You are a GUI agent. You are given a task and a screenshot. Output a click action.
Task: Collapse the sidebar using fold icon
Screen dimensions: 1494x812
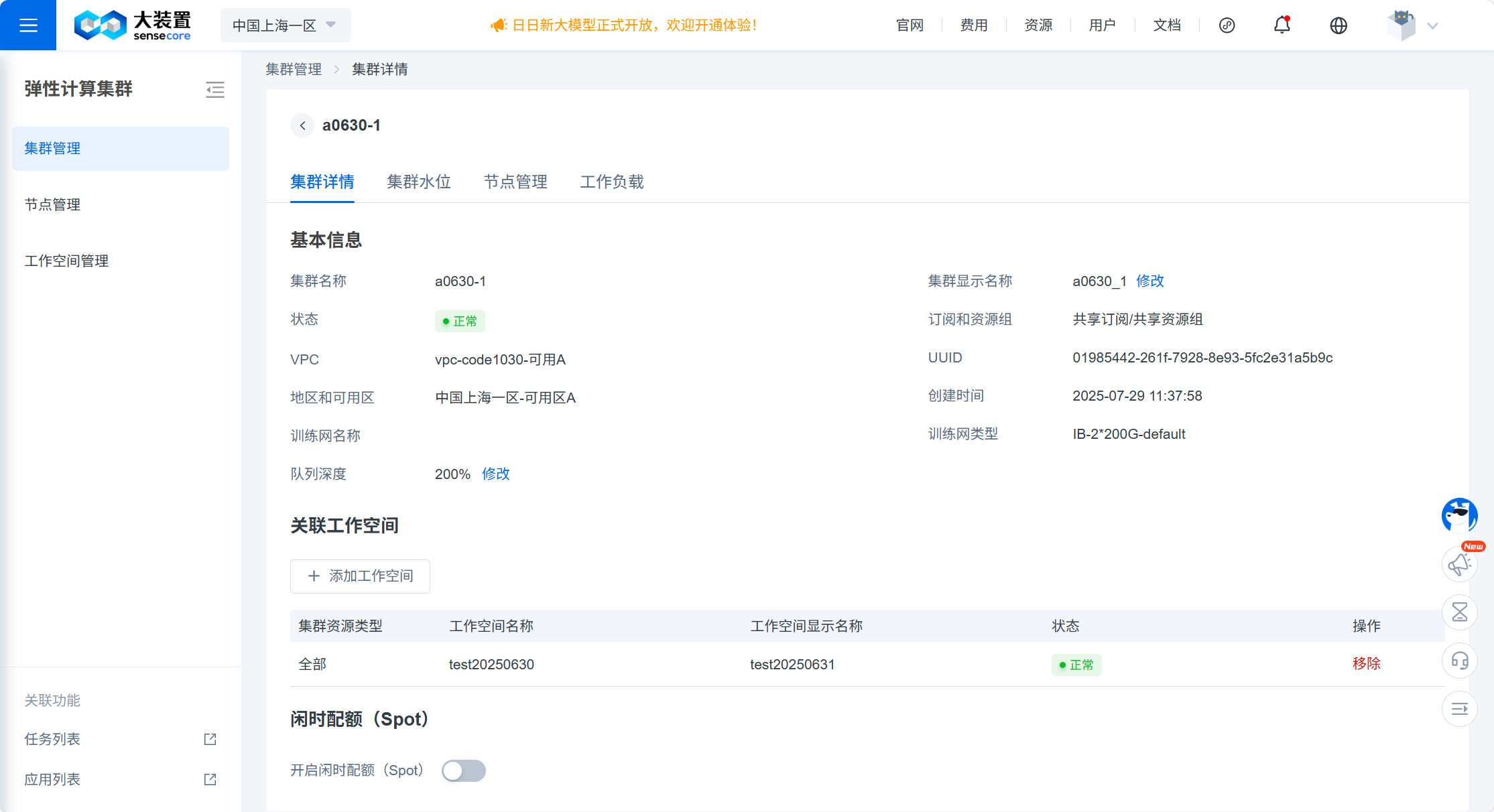coord(214,90)
